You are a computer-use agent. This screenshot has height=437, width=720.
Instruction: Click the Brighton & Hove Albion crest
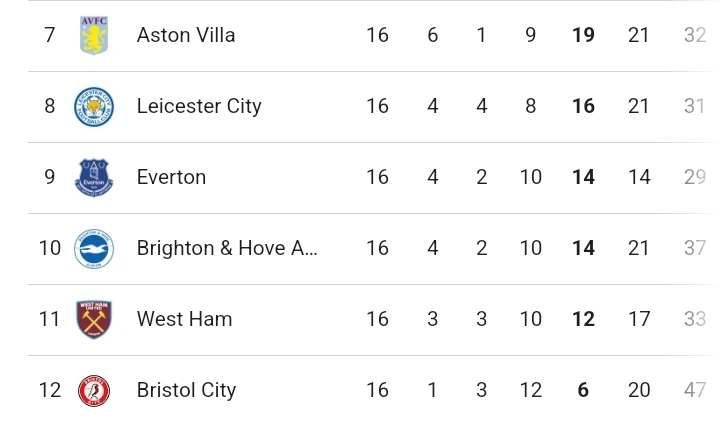pyautogui.click(x=94, y=249)
